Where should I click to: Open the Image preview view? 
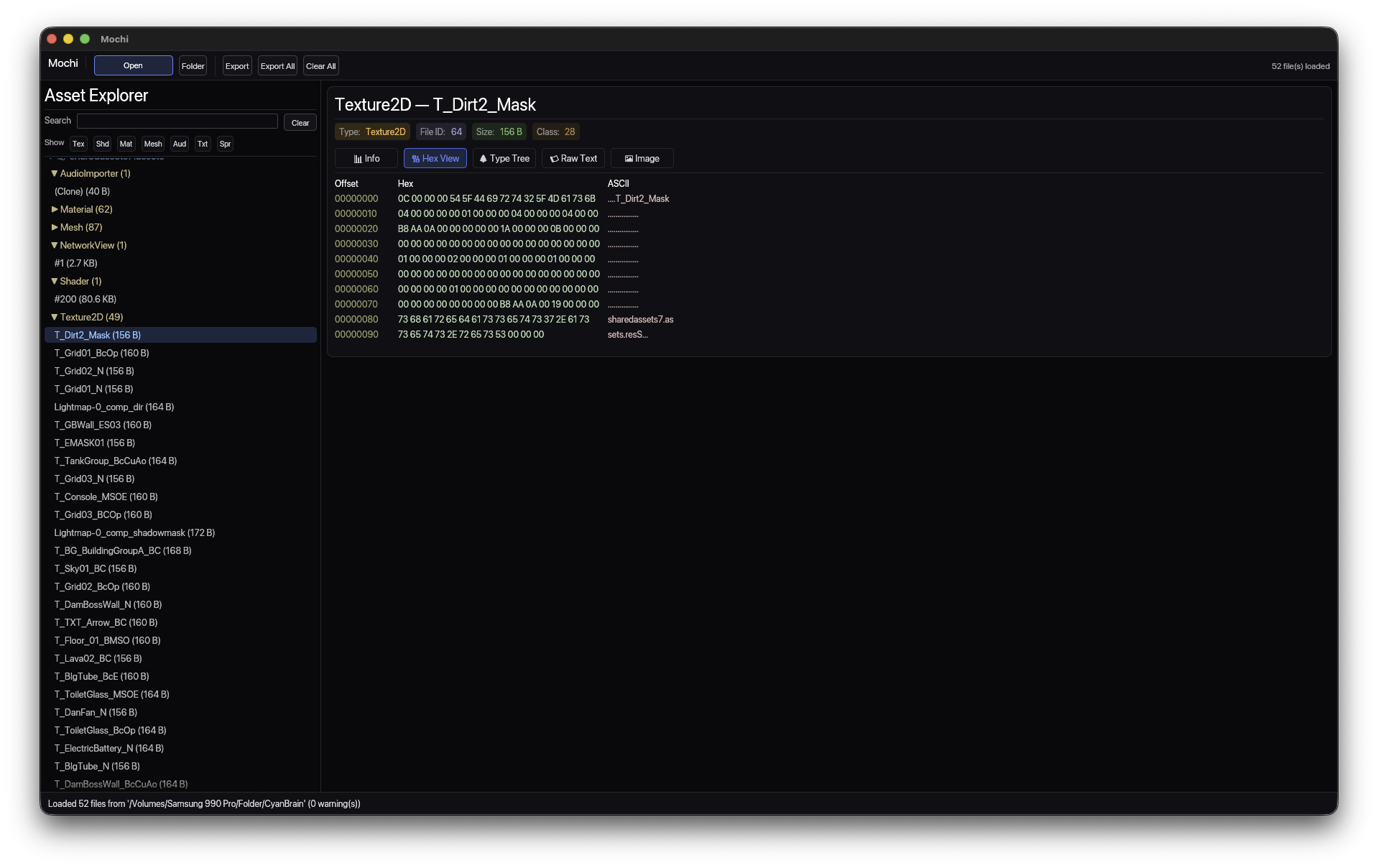641,158
